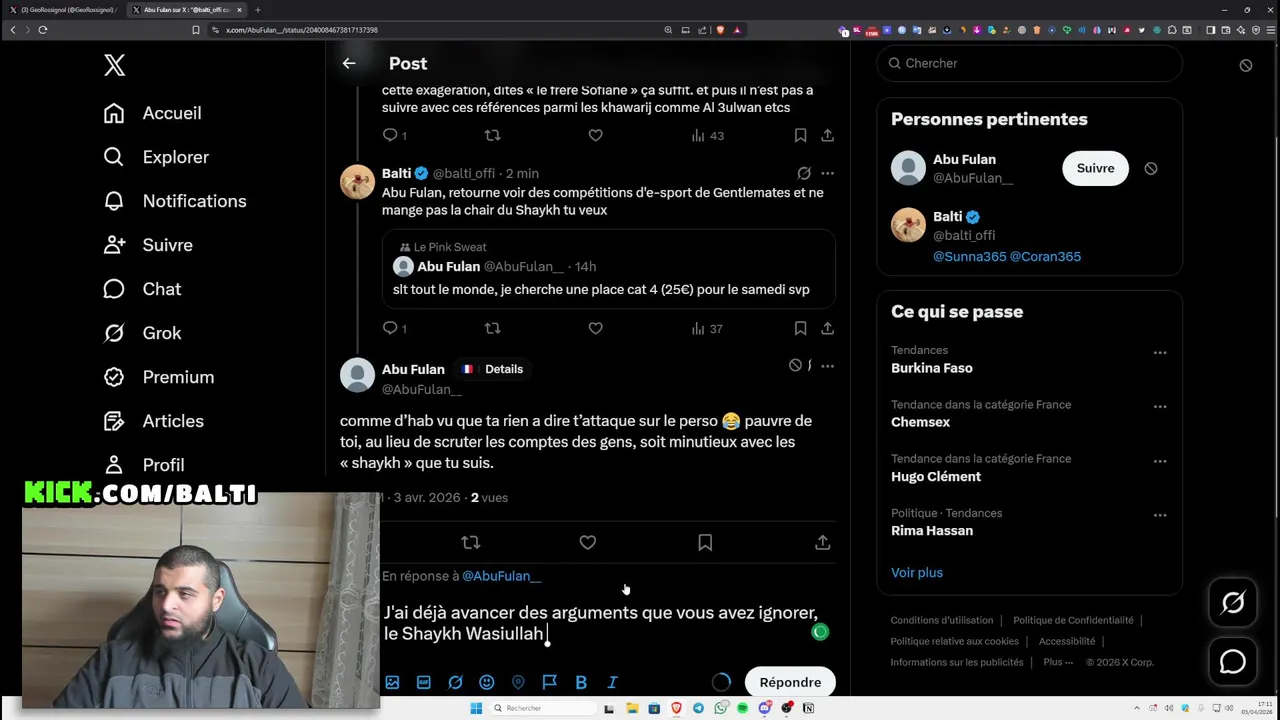
Task: Open @AbuFulan__ mention link in reply
Action: (x=501, y=576)
